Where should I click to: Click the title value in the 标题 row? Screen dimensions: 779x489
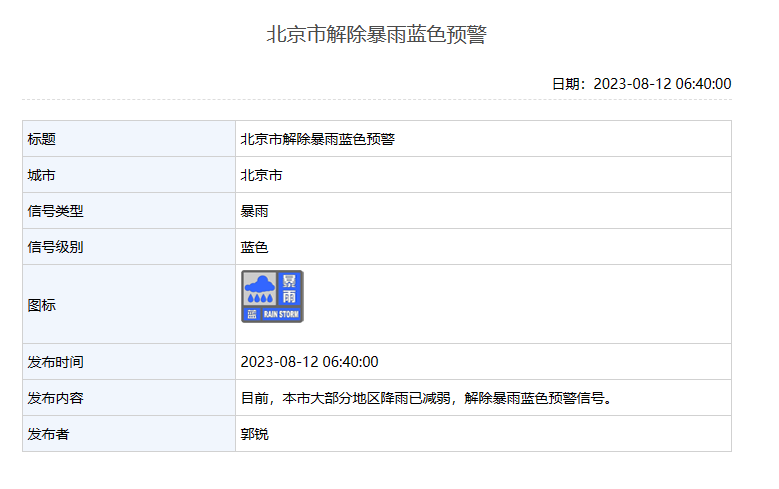click(317, 139)
